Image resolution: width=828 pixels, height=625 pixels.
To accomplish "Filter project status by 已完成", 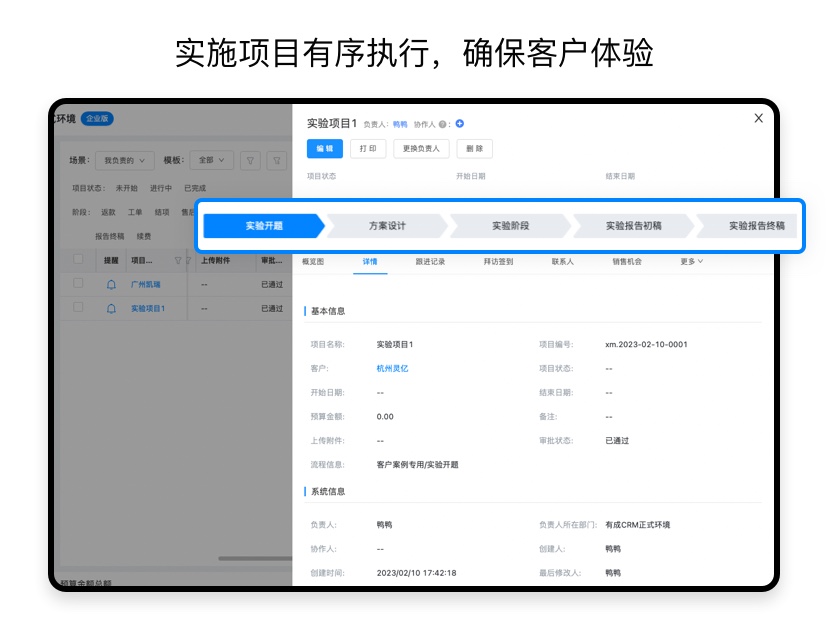I will (x=195, y=188).
